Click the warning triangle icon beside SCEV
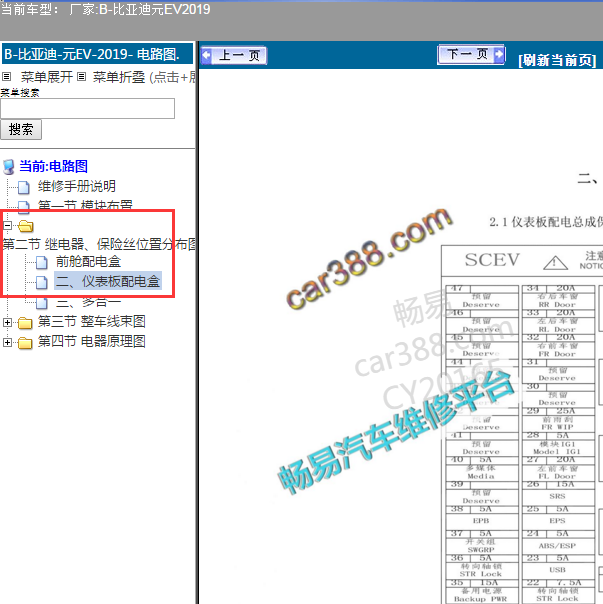Screen dimensions: 603x604 555,263
